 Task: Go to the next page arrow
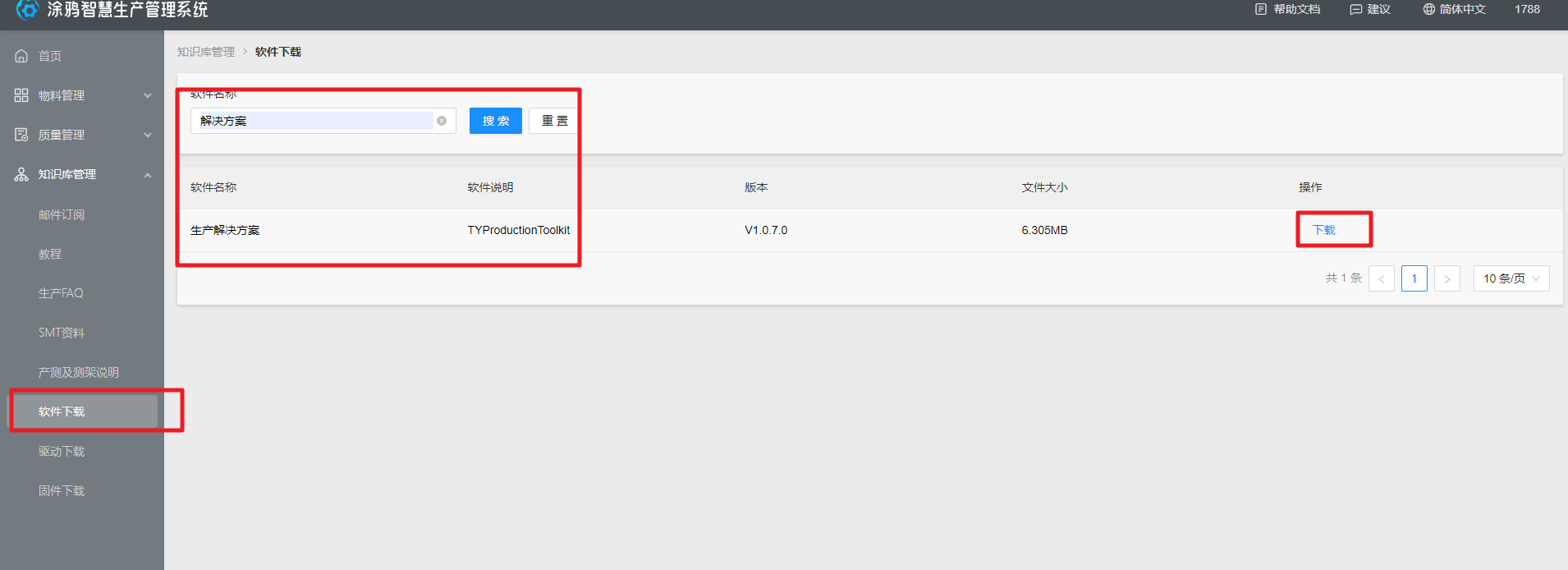tap(1447, 278)
